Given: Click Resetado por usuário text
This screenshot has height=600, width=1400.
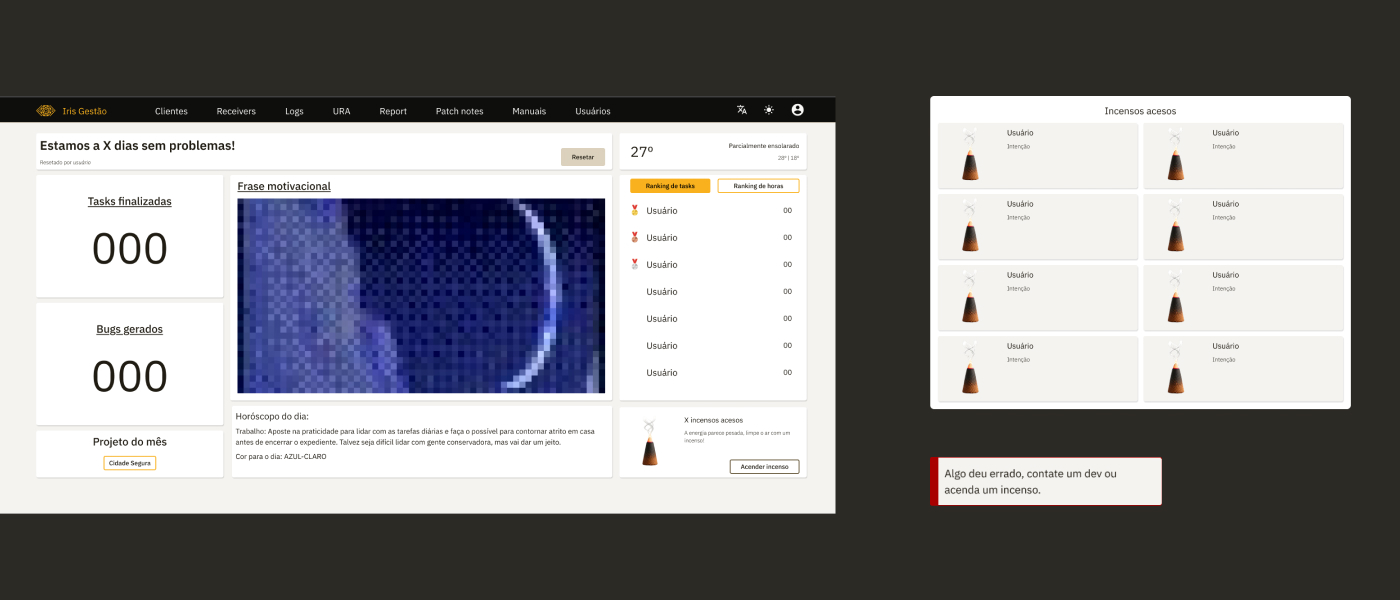Looking at the screenshot, I should (x=65, y=162).
